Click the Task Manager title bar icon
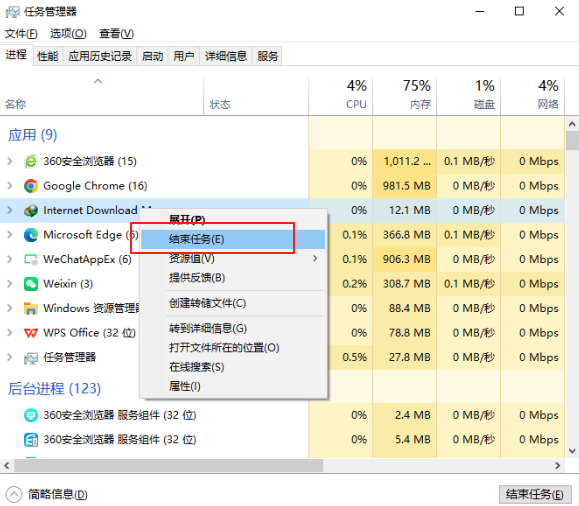 12,12
